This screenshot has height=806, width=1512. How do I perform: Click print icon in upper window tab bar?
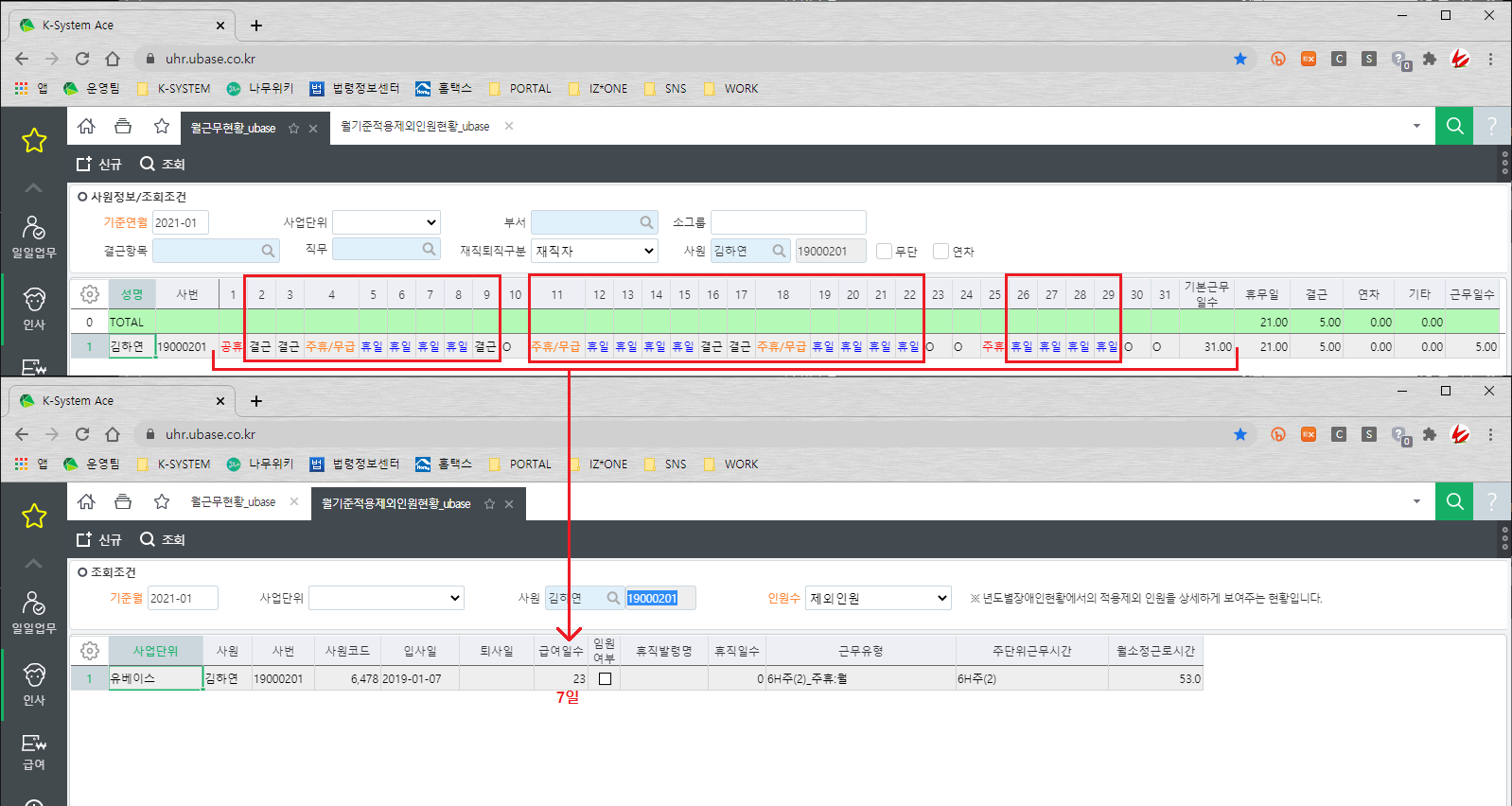[x=123, y=126]
